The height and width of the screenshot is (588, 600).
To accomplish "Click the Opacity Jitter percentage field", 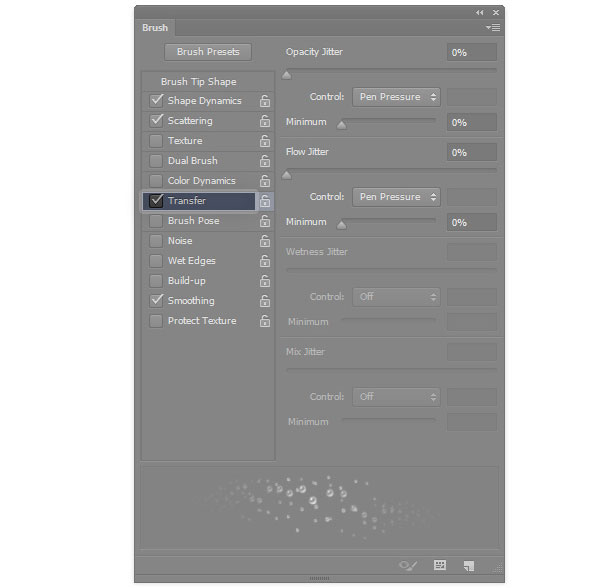I will click(x=472, y=52).
